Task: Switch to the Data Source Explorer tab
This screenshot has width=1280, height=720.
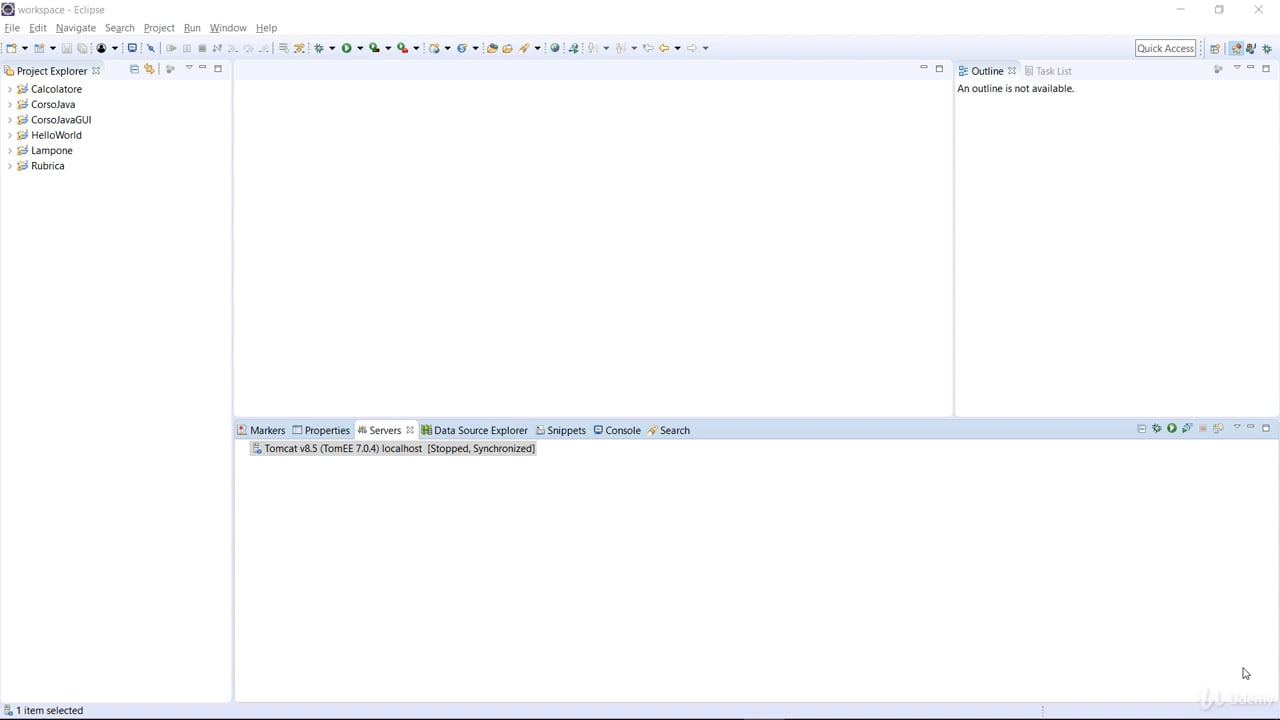Action: [x=474, y=430]
